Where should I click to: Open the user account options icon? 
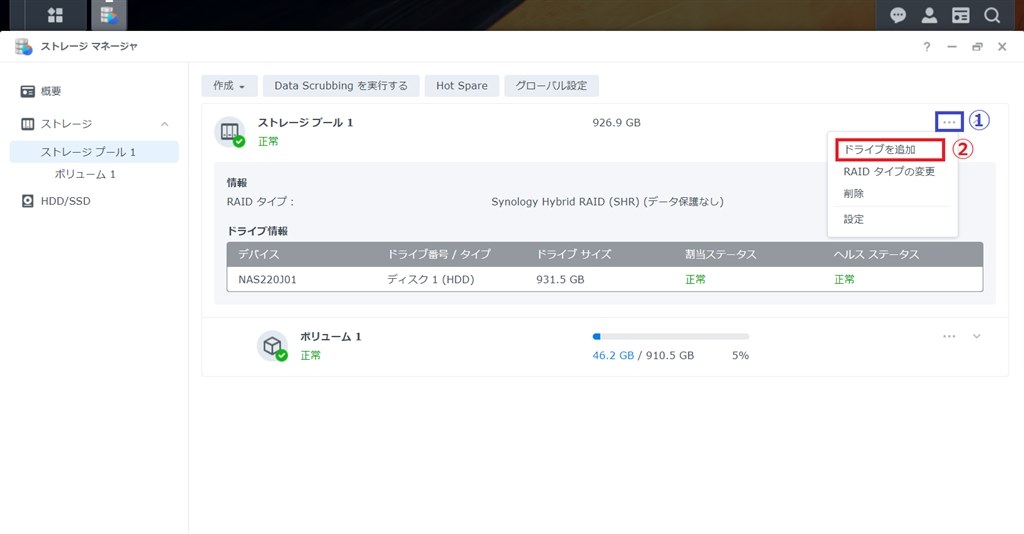(x=929, y=15)
